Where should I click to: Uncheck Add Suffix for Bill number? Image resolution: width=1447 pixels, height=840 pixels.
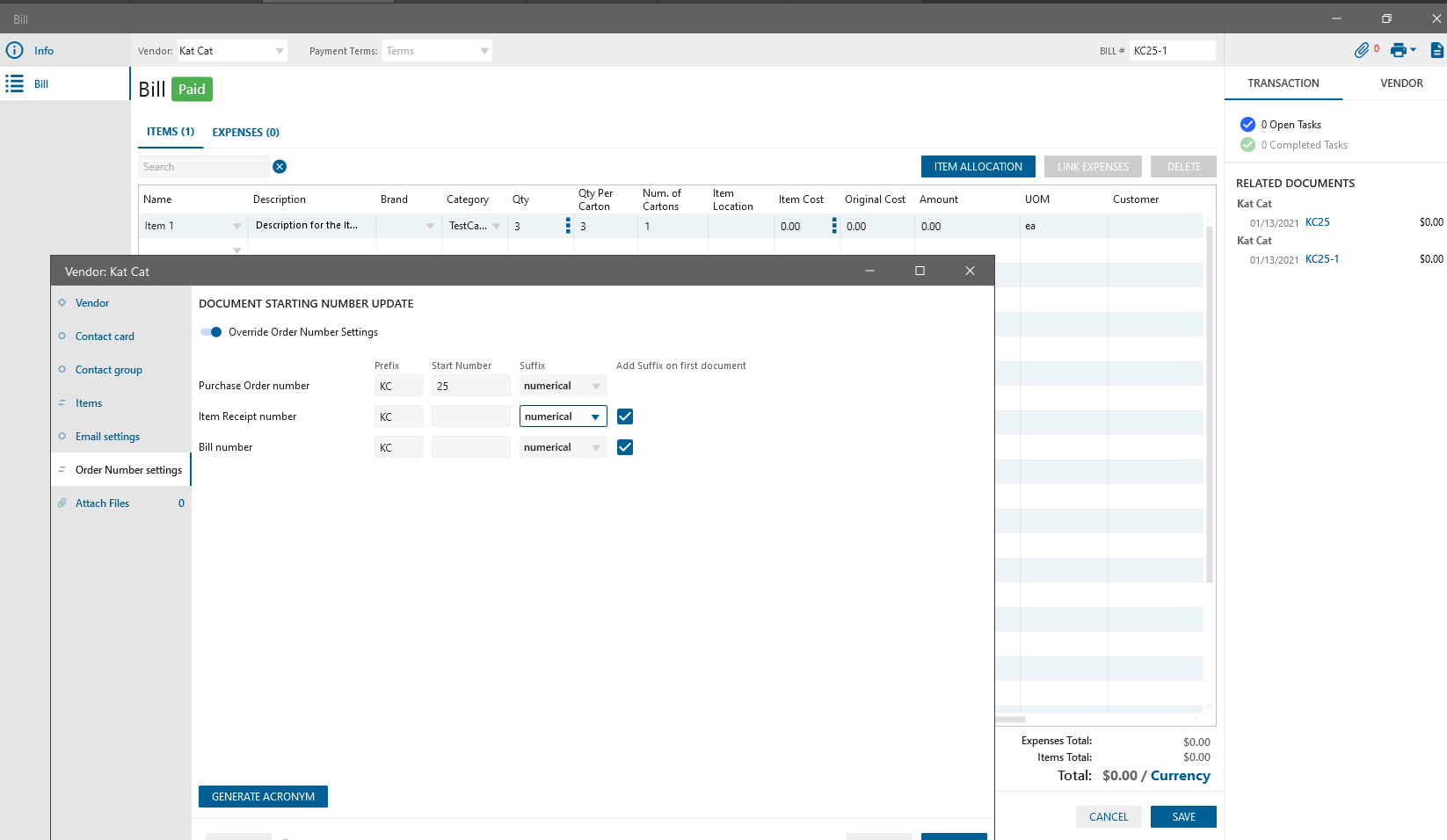tap(625, 447)
